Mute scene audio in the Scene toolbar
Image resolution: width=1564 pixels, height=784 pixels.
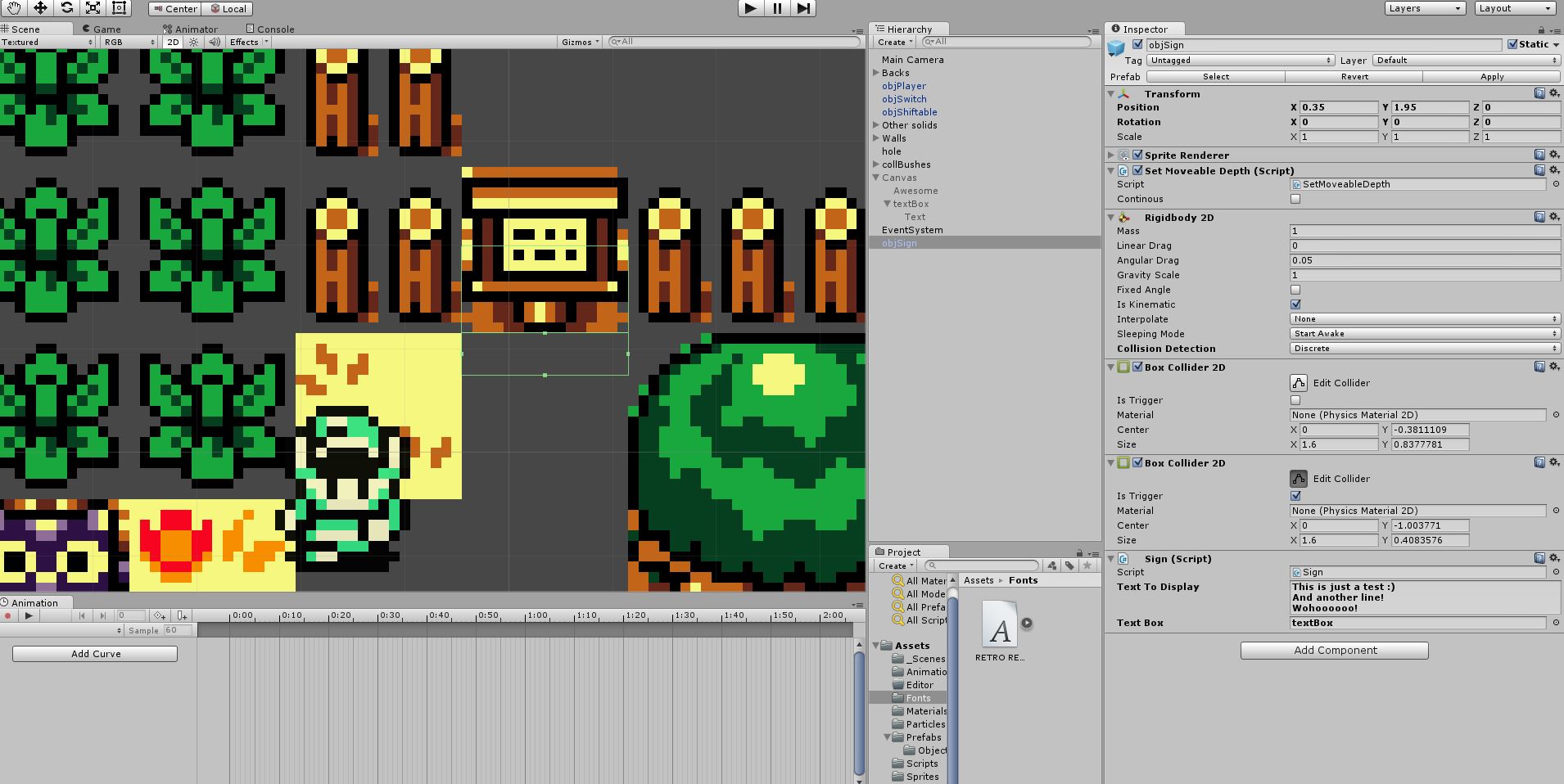coord(215,42)
